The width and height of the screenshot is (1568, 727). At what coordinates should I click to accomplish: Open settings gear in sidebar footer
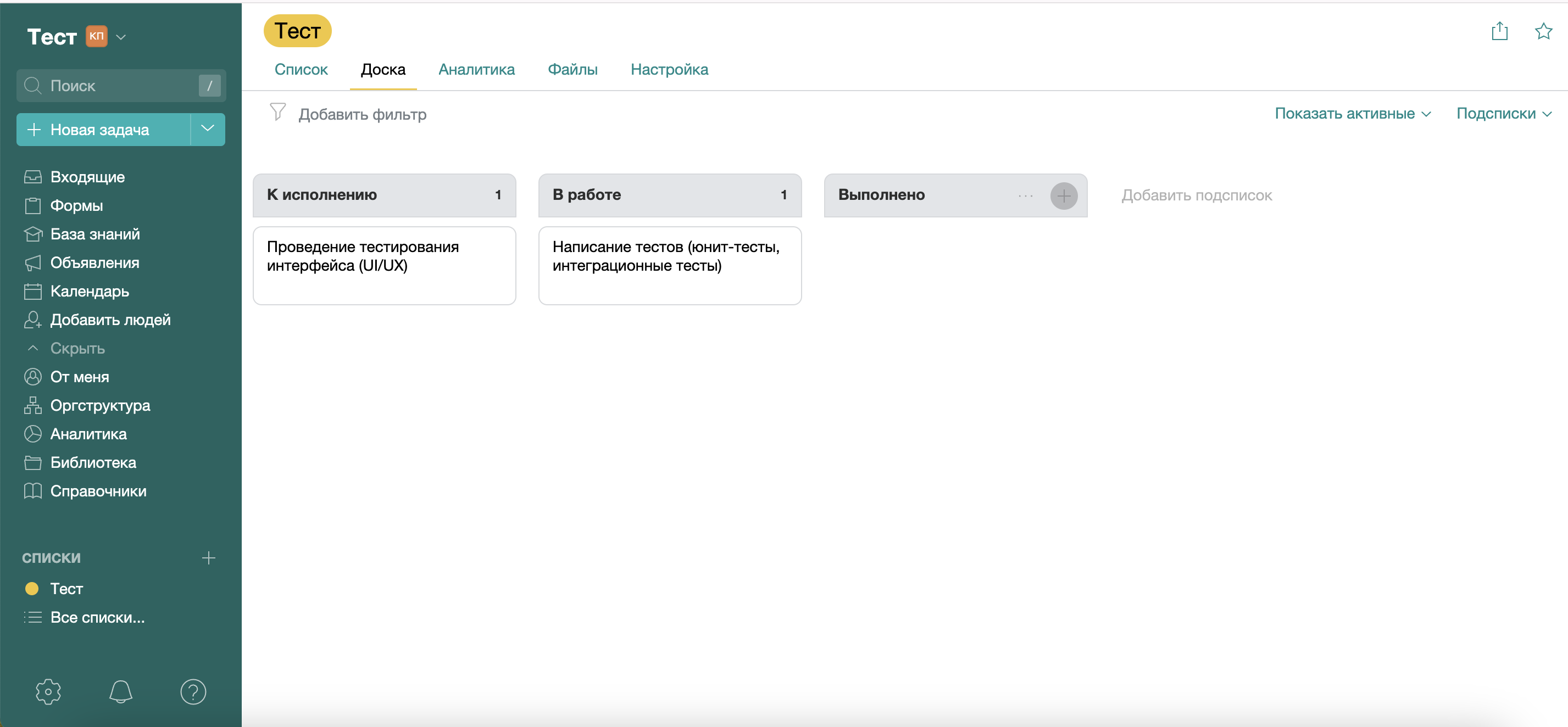click(x=48, y=692)
